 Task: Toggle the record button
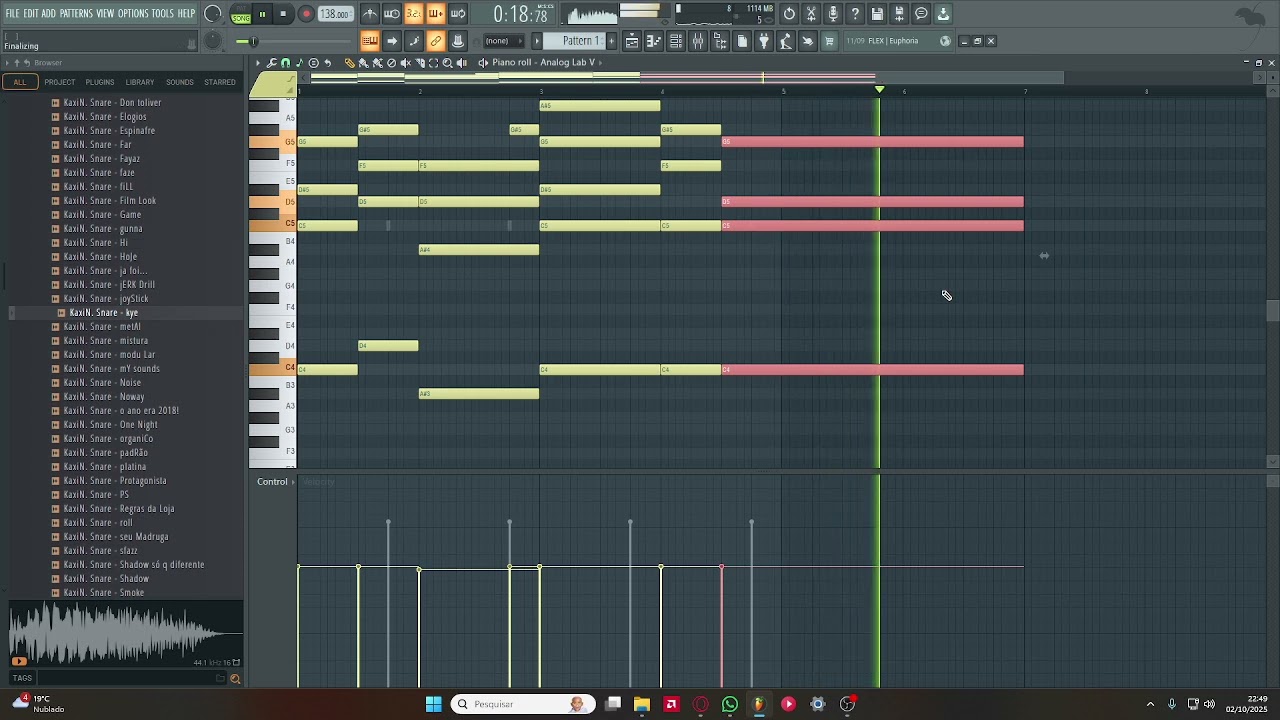click(306, 14)
